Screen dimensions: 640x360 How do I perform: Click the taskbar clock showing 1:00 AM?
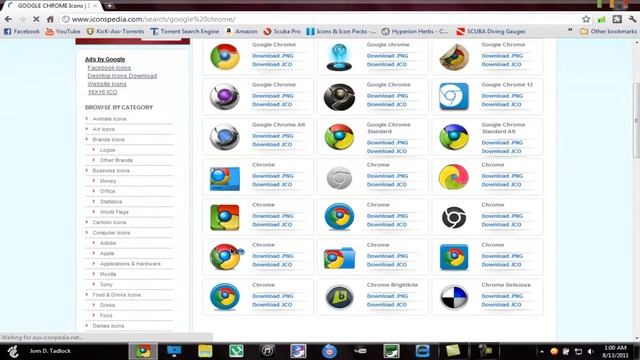click(616, 351)
